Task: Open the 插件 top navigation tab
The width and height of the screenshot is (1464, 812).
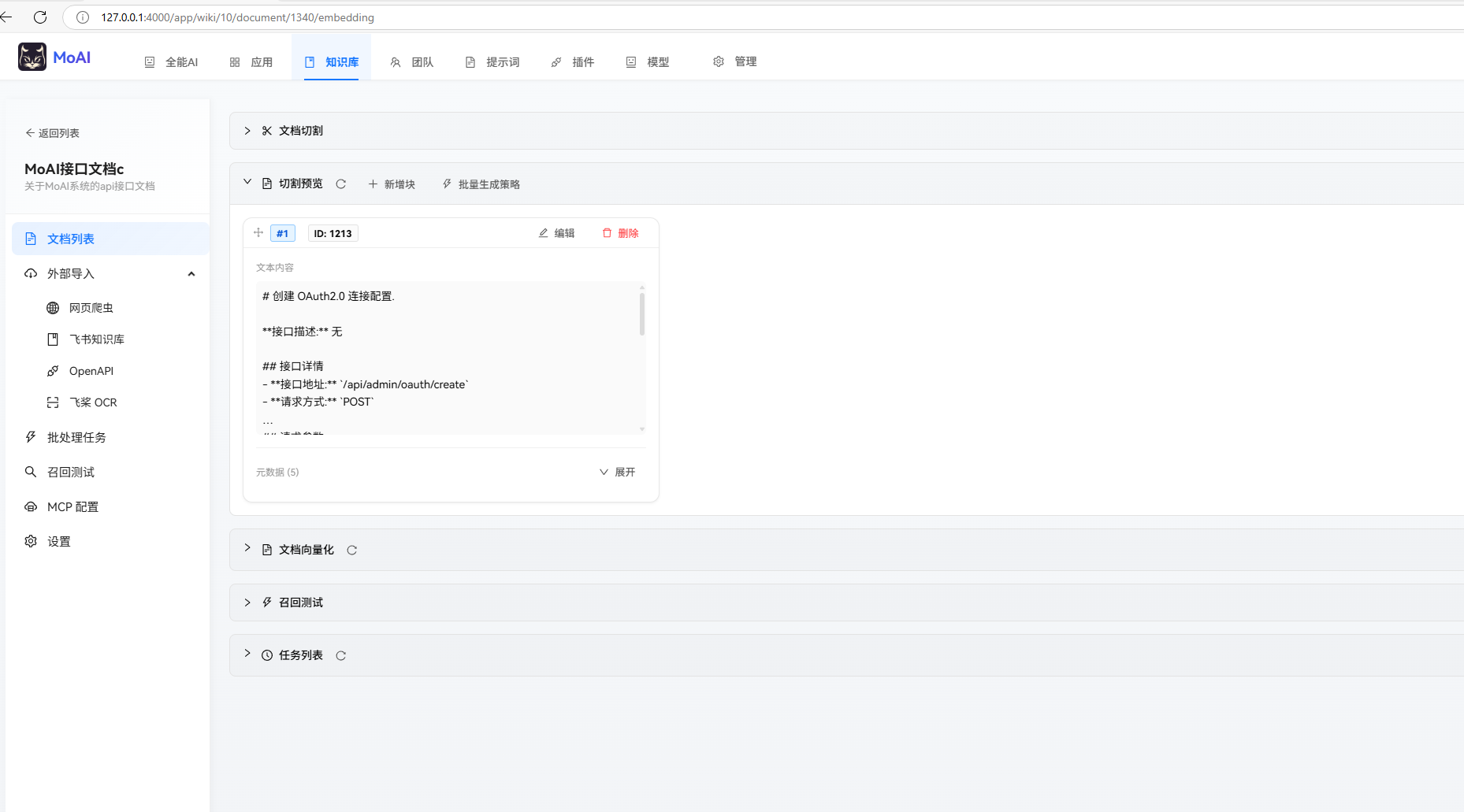Action: click(x=573, y=62)
